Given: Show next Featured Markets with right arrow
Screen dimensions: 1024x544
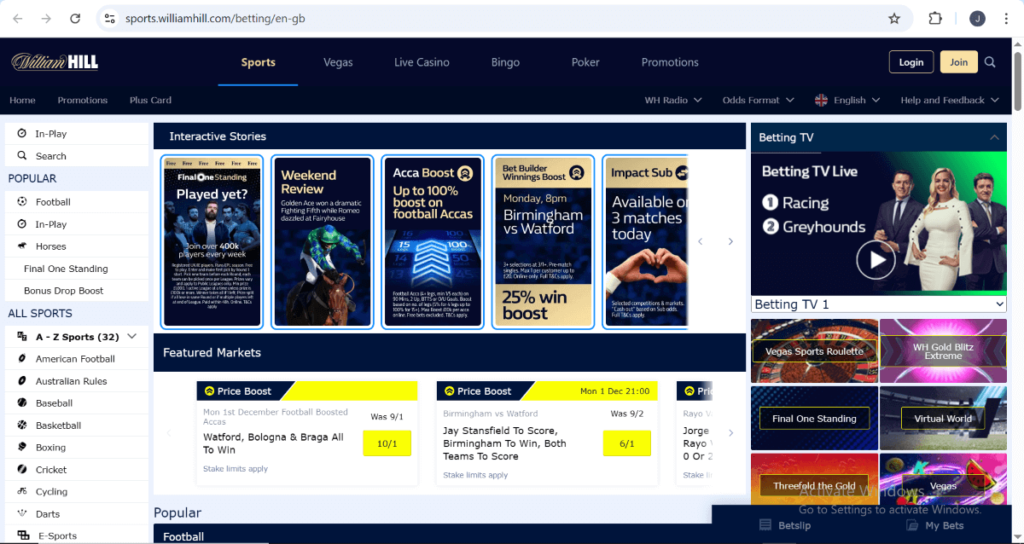Looking at the screenshot, I should click(730, 433).
